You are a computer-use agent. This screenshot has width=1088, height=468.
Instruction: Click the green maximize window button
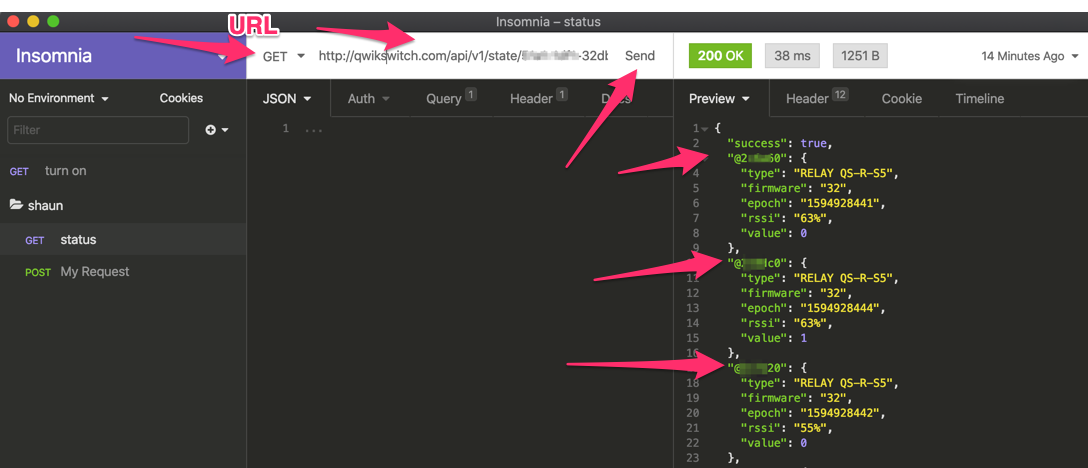click(53, 22)
